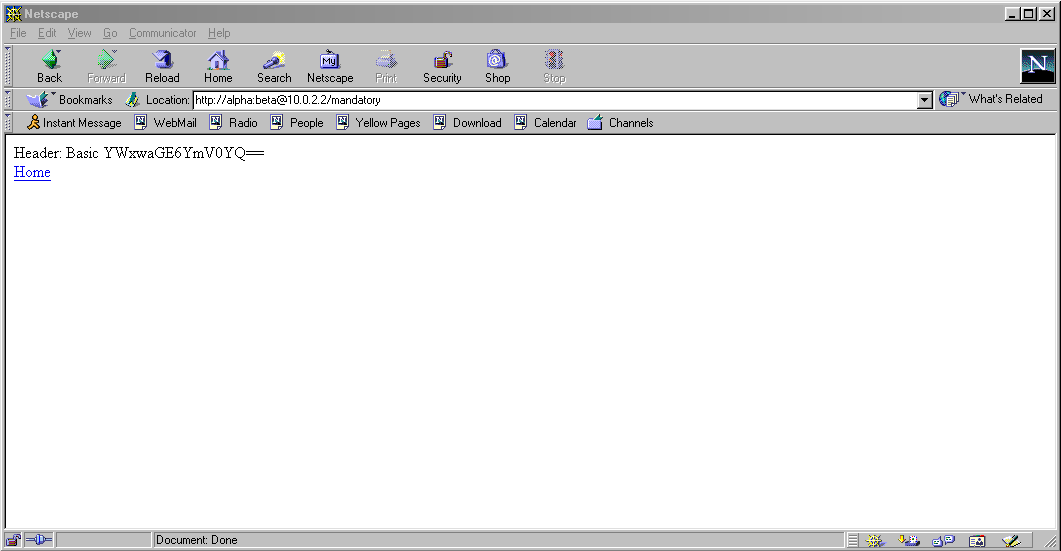Viewport: 1061px width, 551px height.
Task: Reload the current page
Action: click(162, 67)
